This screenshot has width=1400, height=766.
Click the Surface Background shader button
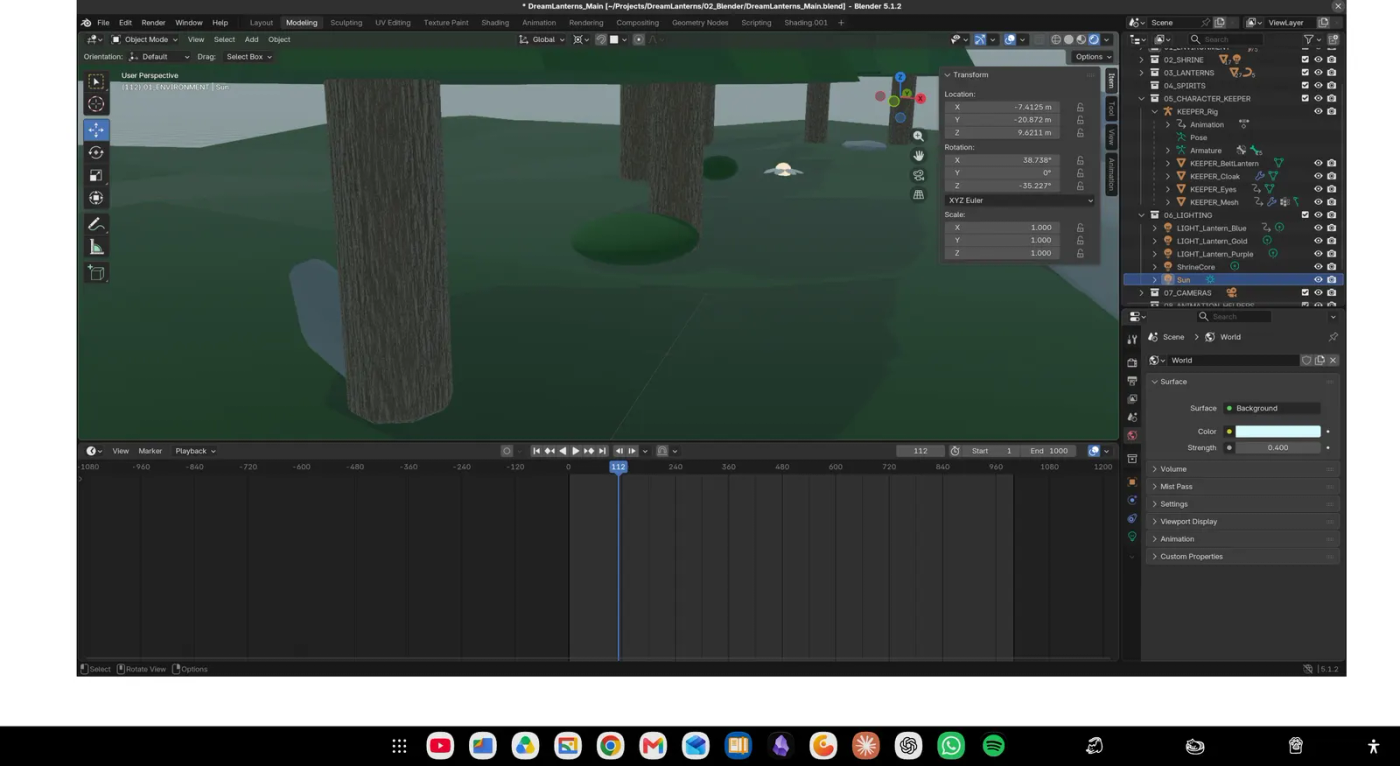coord(1272,408)
